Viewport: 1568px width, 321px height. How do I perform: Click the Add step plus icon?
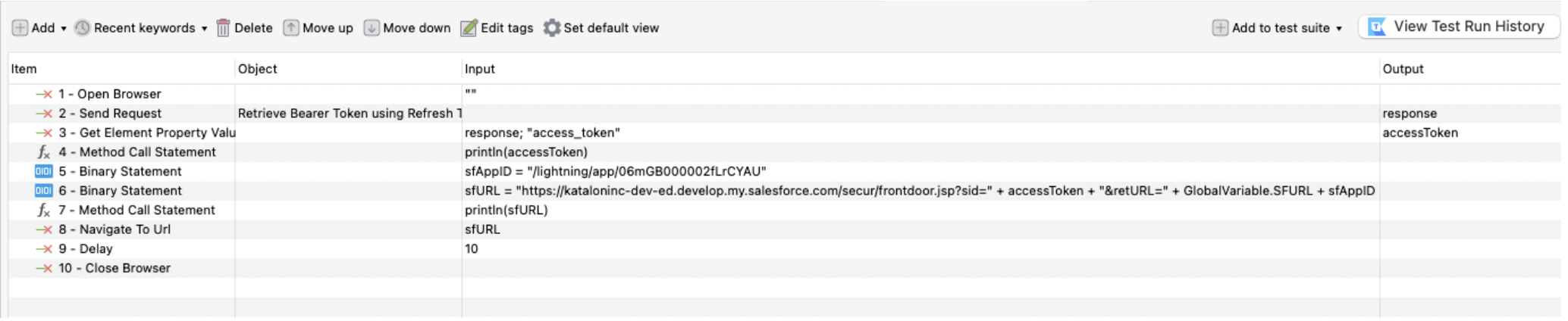pos(20,28)
